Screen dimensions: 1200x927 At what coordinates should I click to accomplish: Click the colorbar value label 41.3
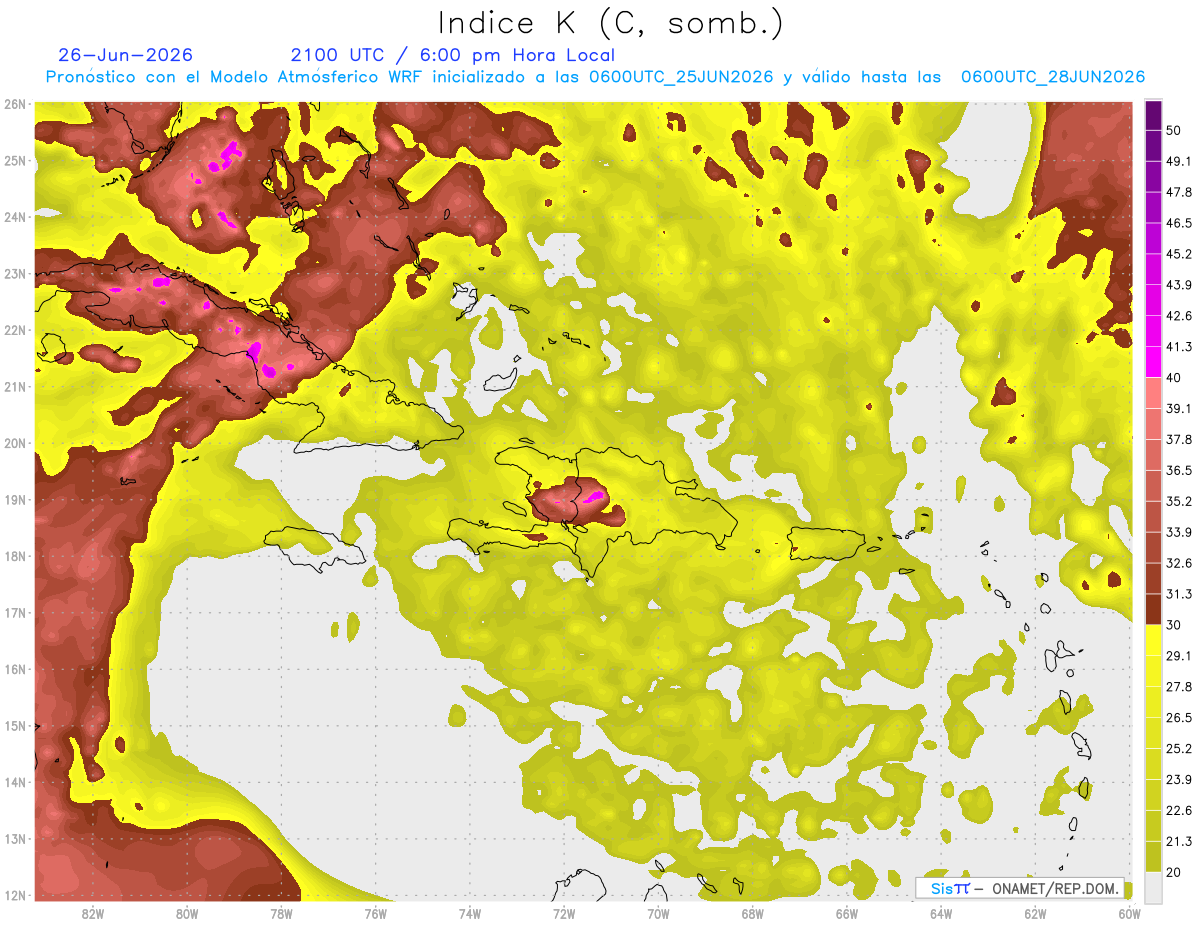(x=1179, y=347)
